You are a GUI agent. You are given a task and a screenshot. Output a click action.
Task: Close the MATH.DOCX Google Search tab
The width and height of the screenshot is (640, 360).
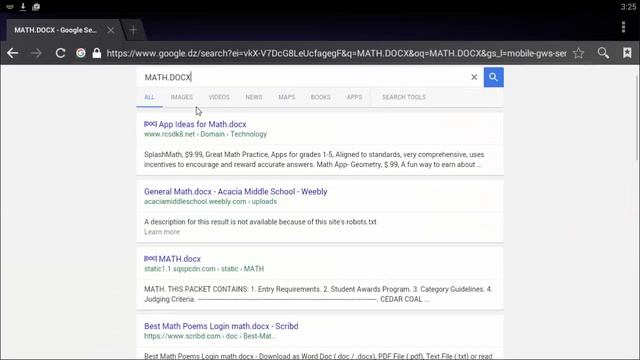tap(111, 30)
